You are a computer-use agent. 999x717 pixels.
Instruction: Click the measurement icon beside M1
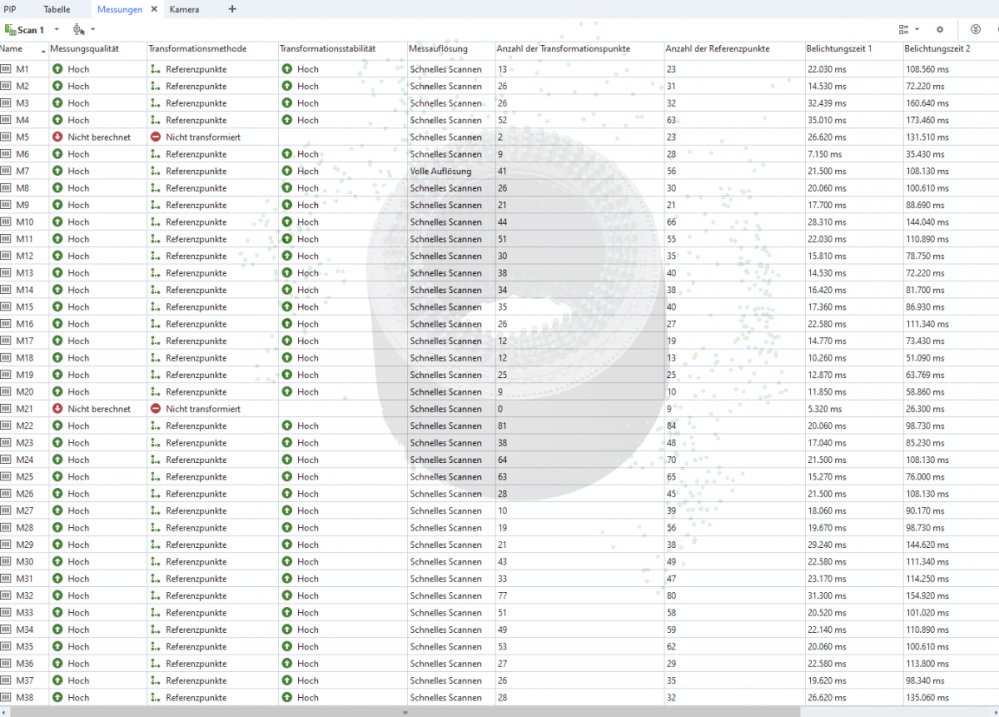click(x=6, y=69)
